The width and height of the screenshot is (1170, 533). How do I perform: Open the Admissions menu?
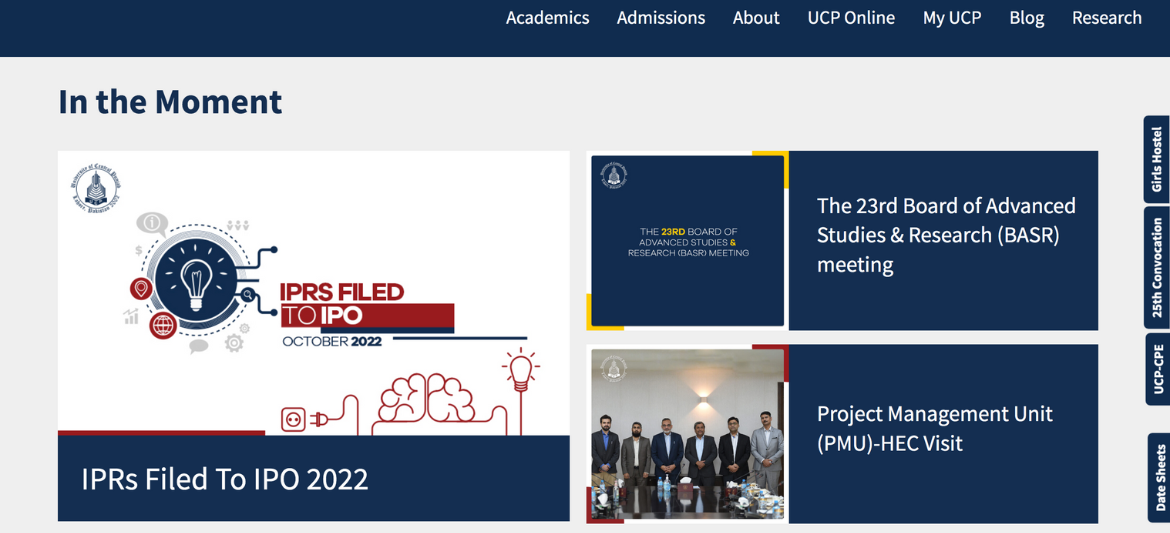tap(660, 18)
